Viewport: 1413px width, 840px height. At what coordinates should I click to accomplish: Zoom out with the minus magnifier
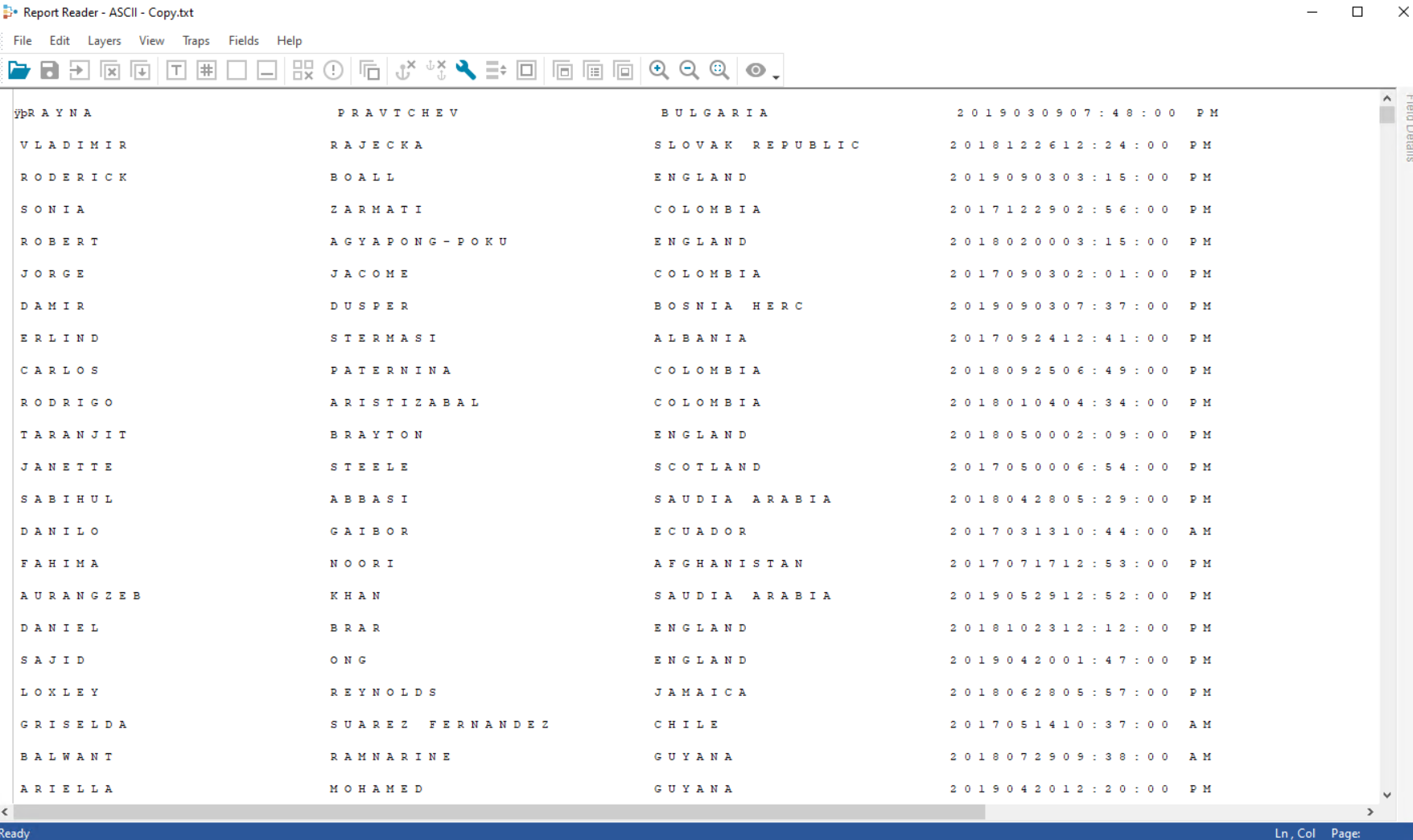pyautogui.click(x=690, y=70)
